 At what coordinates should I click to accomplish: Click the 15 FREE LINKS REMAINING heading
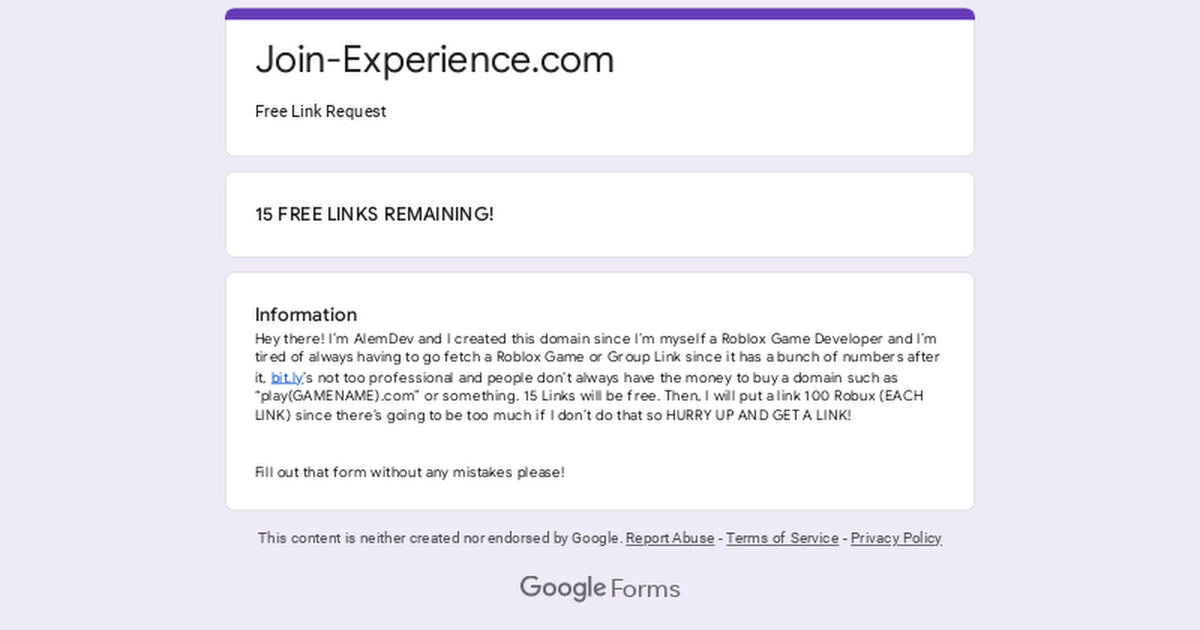(374, 215)
